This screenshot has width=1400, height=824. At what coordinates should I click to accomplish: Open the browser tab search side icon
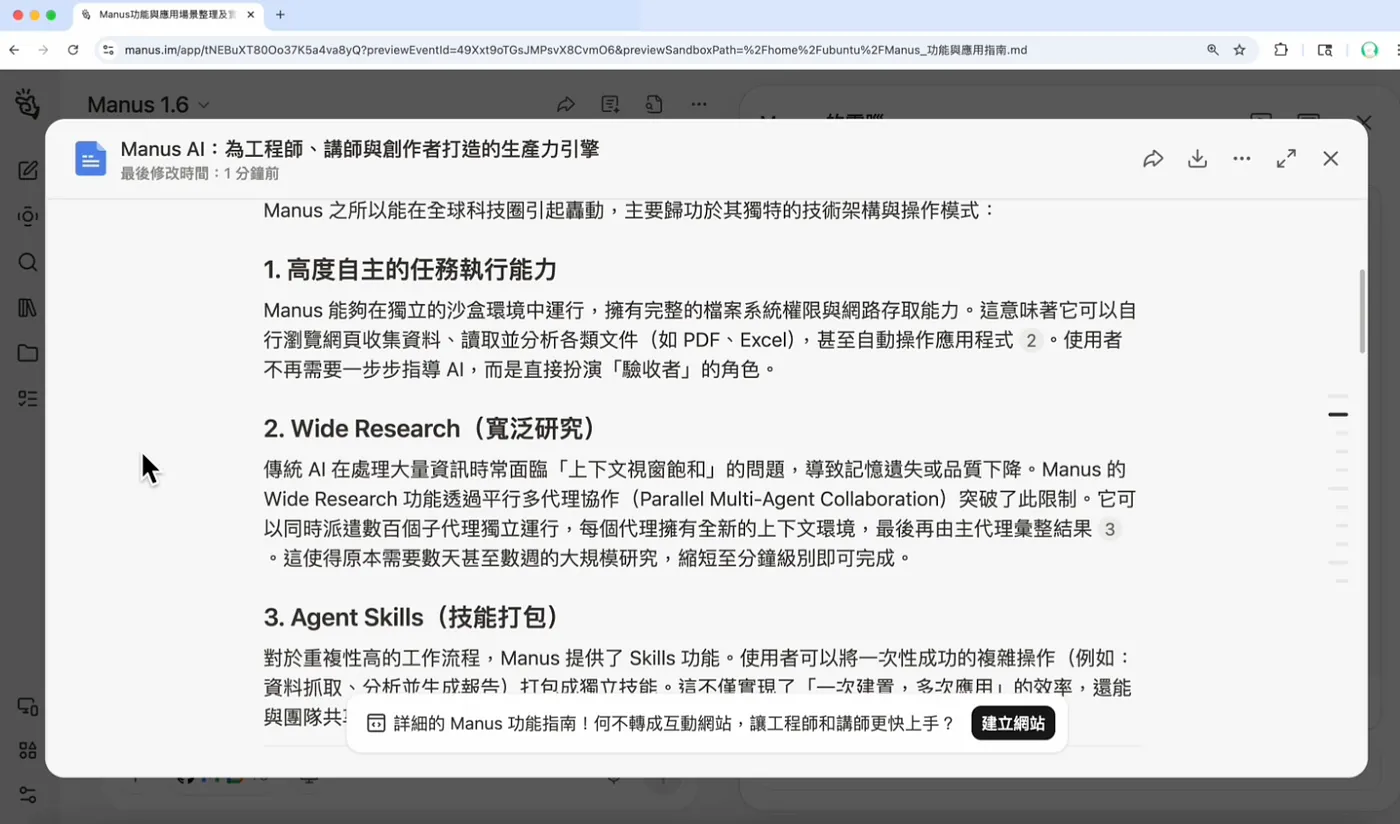click(x=1325, y=50)
